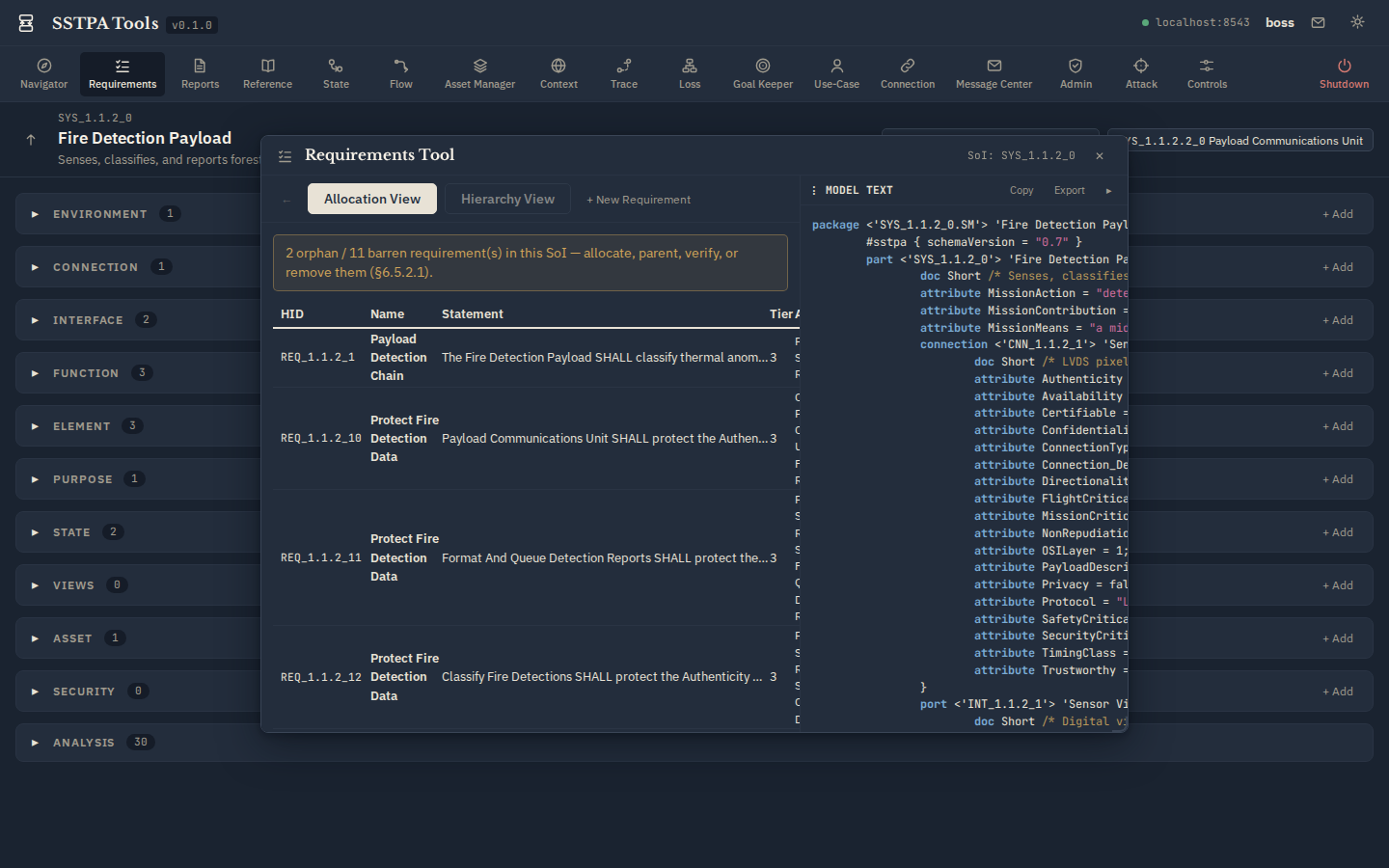Screen dimensions: 1389x868
Task: Open the Payload Communications Unit link
Action: click(x=1240, y=141)
